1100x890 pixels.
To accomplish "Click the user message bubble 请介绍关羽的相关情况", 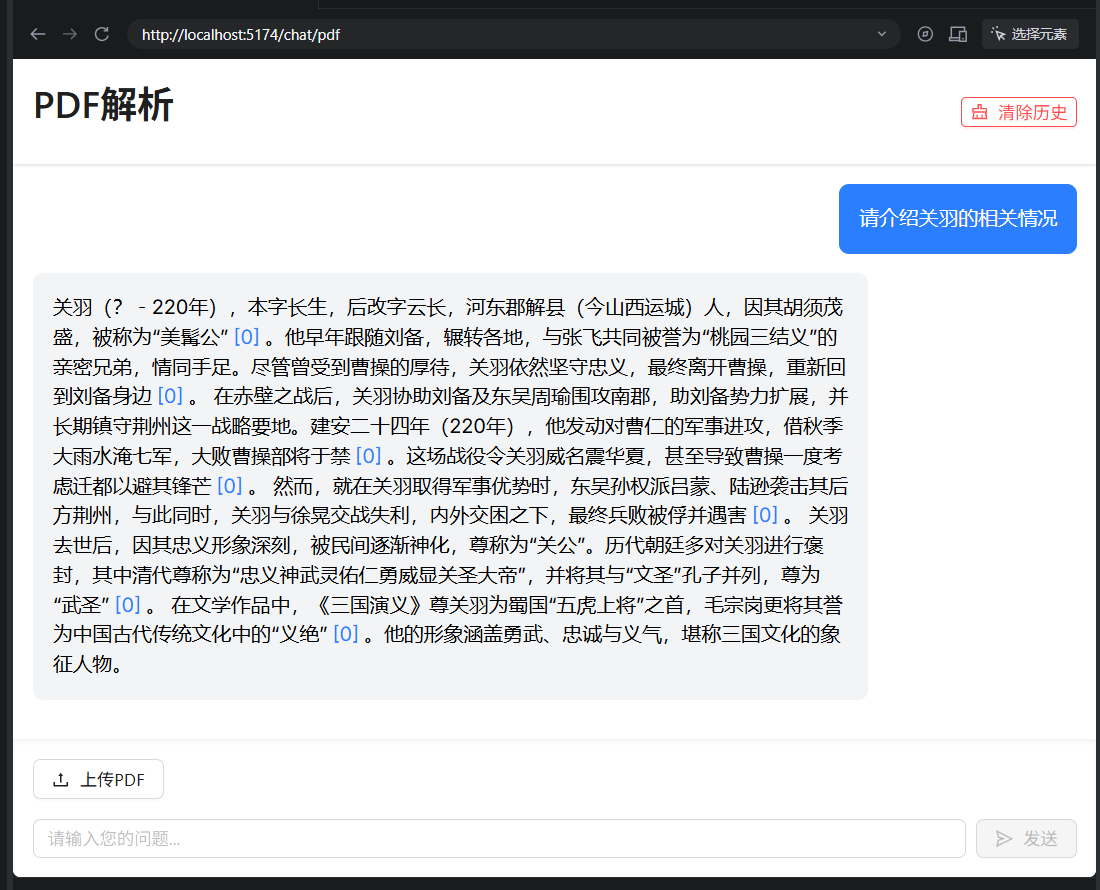I will click(957, 218).
